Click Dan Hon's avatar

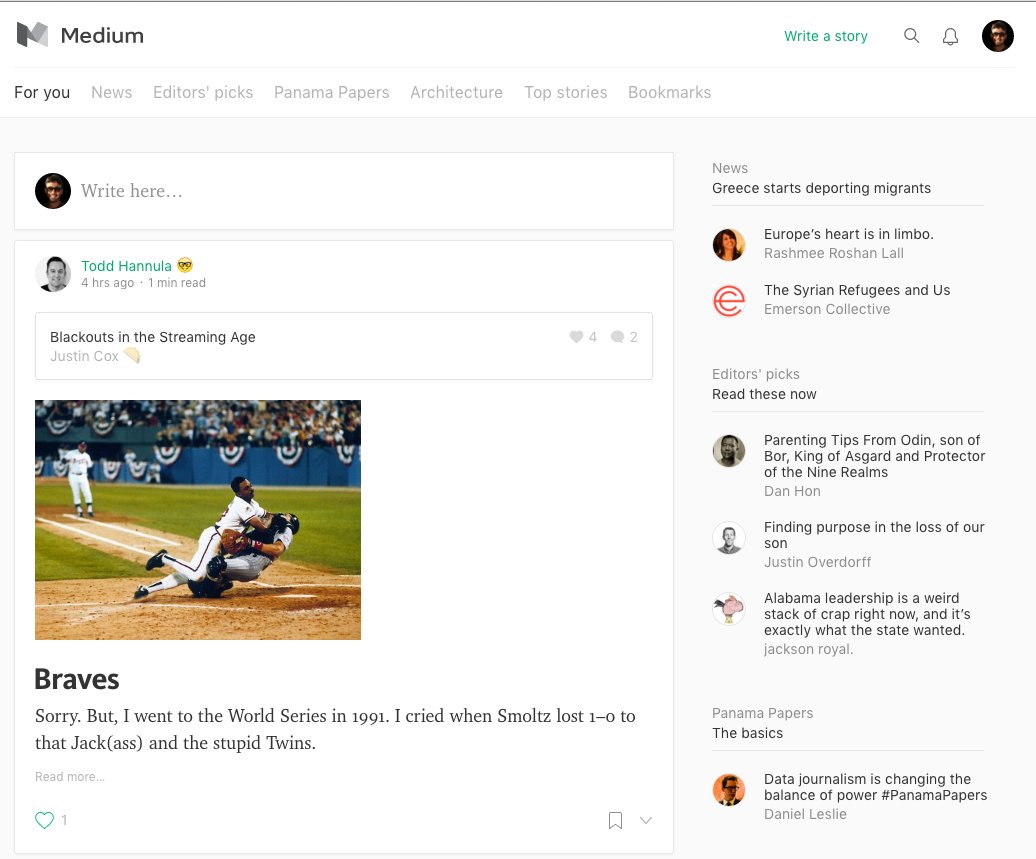point(729,451)
